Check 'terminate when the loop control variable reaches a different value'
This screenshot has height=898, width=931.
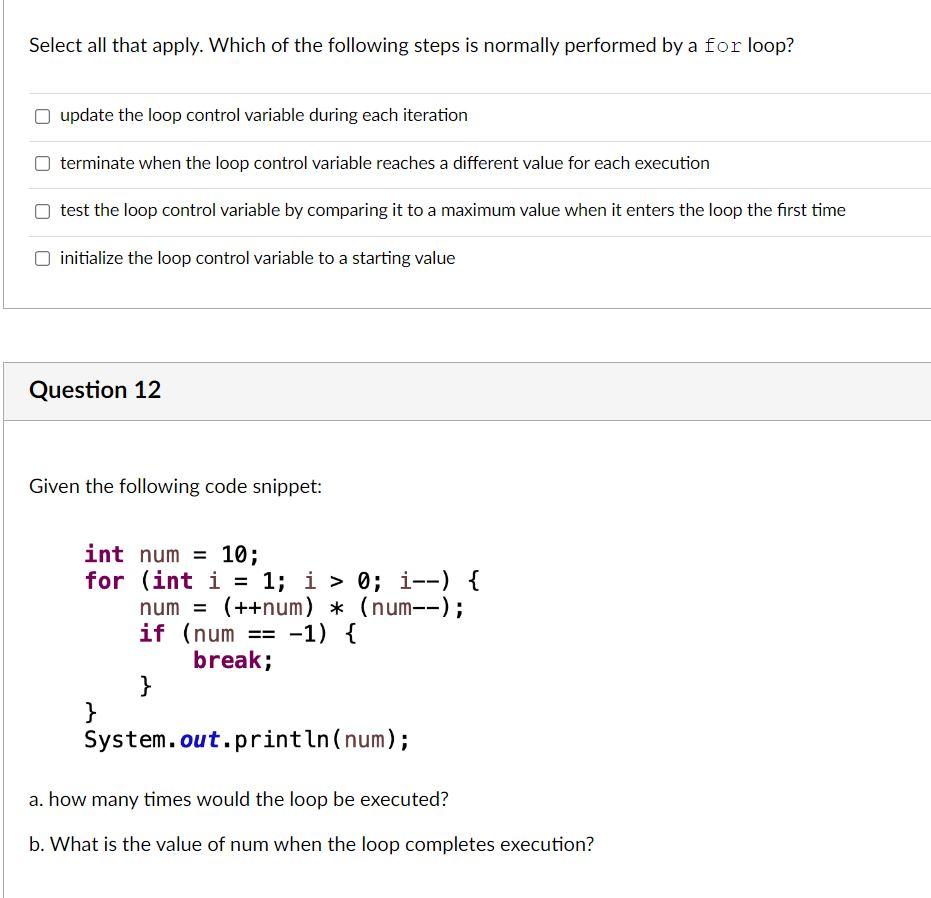coord(42,162)
